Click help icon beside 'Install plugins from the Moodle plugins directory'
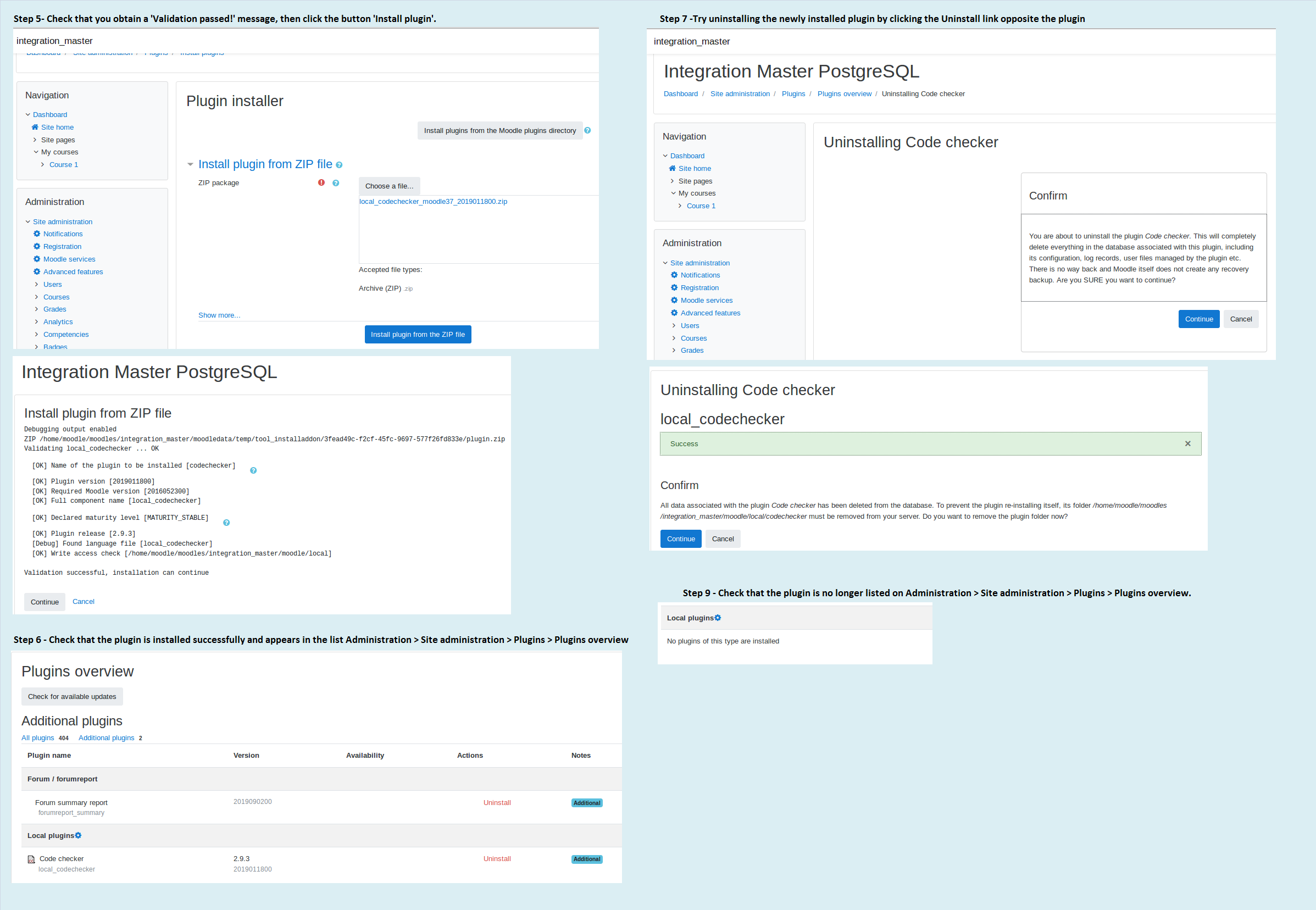 click(x=587, y=131)
